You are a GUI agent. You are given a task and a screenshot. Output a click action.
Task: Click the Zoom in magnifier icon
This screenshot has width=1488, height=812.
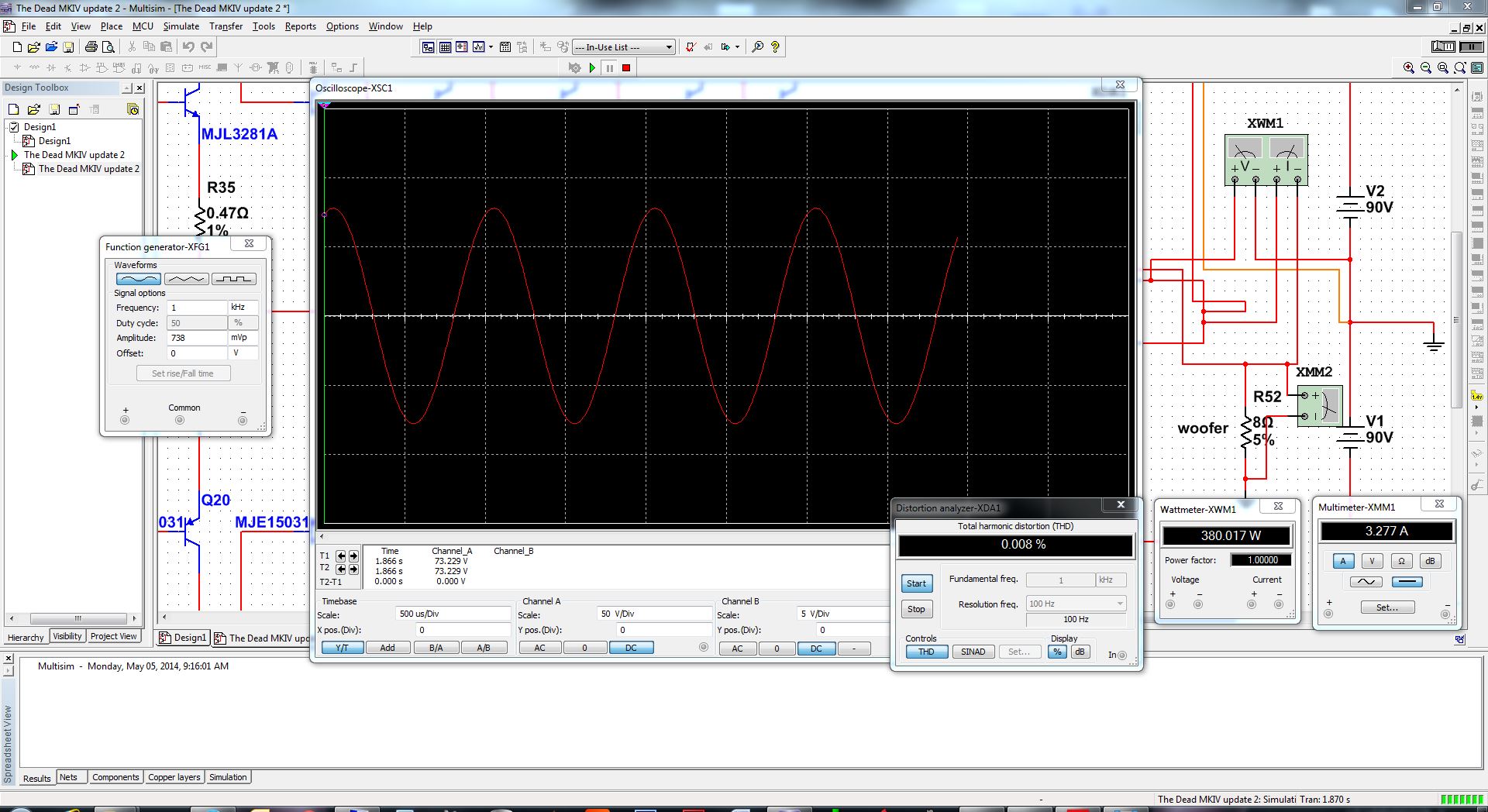(x=1409, y=68)
